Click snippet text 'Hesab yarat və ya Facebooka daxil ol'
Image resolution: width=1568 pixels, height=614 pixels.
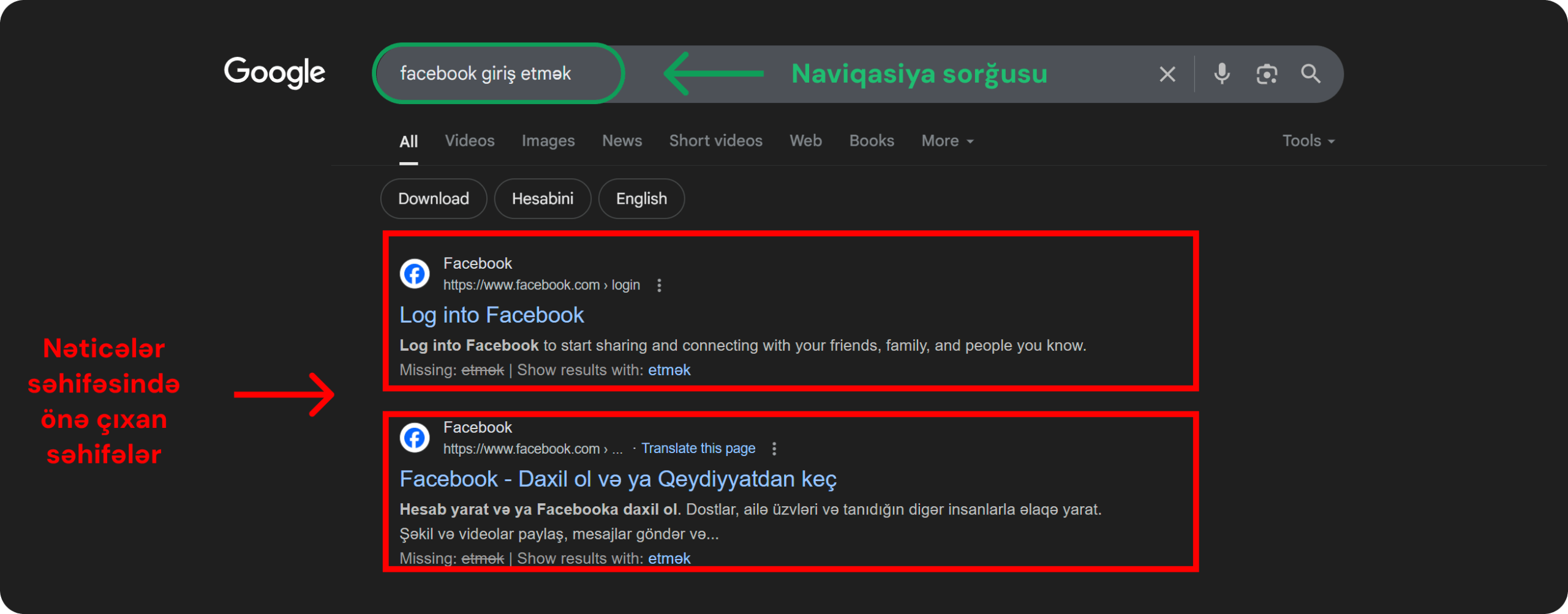tap(539, 510)
